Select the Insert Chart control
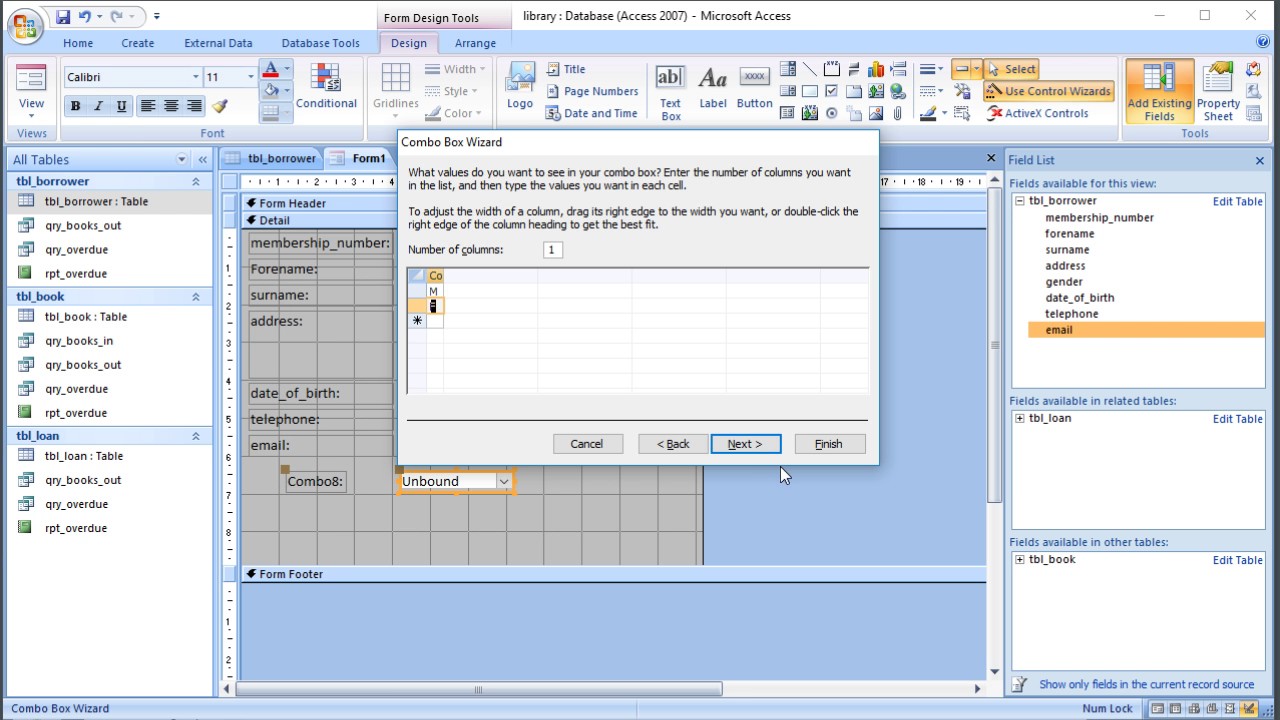 [x=876, y=69]
